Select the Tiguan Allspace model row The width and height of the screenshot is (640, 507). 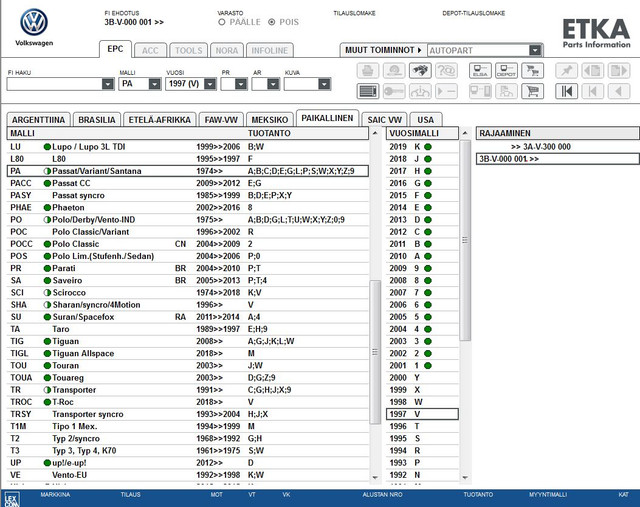(188, 354)
